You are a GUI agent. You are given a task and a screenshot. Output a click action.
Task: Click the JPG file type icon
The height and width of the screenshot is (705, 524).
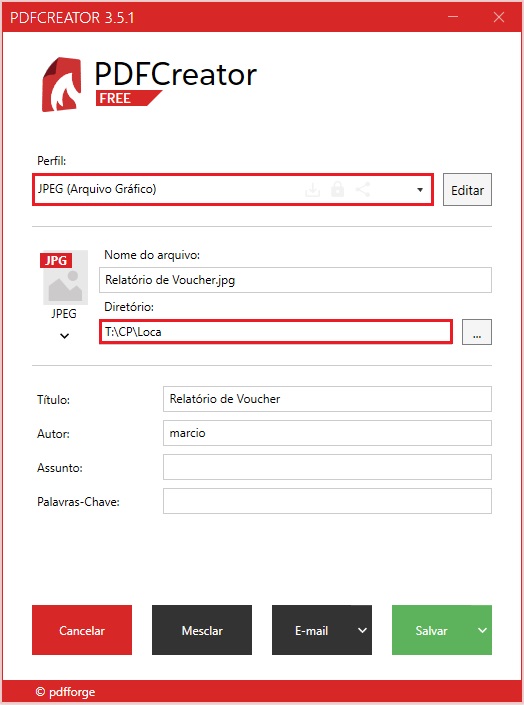[x=64, y=277]
